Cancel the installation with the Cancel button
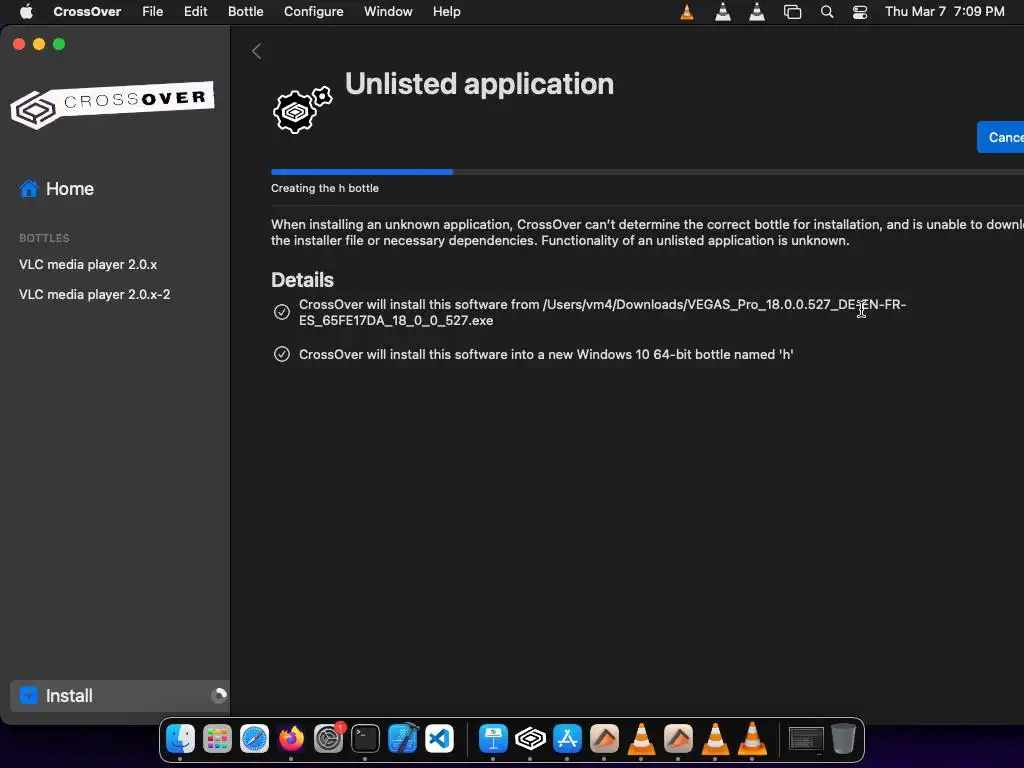 (1000, 137)
